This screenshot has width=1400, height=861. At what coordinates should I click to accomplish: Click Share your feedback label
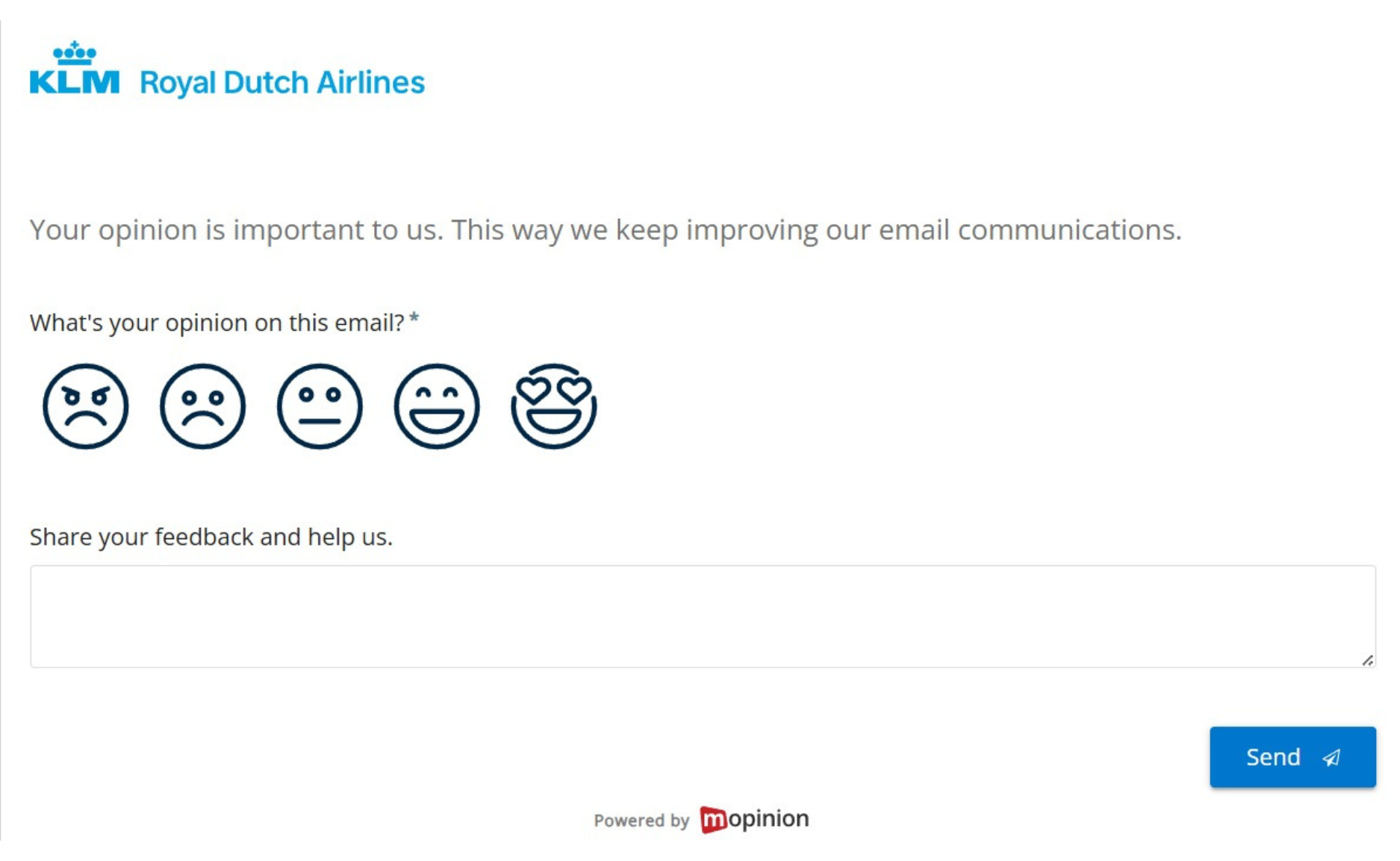212,536
